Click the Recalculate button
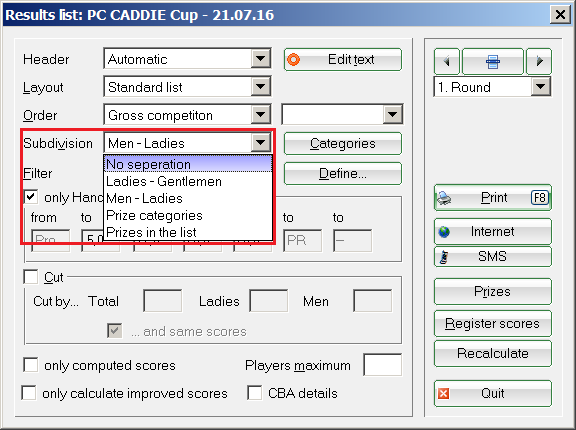The image size is (576, 430). [493, 353]
